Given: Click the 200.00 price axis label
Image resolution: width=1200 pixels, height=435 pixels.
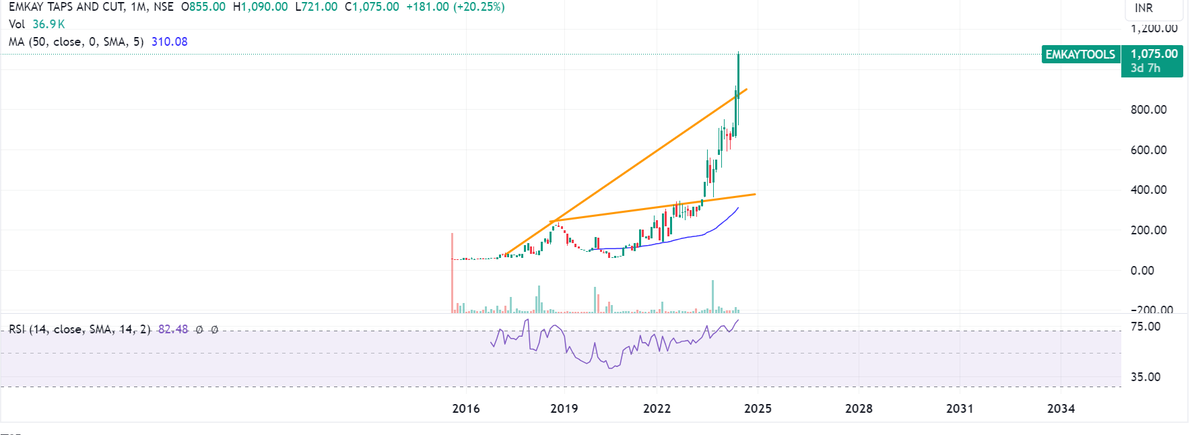Looking at the screenshot, I should (1149, 230).
